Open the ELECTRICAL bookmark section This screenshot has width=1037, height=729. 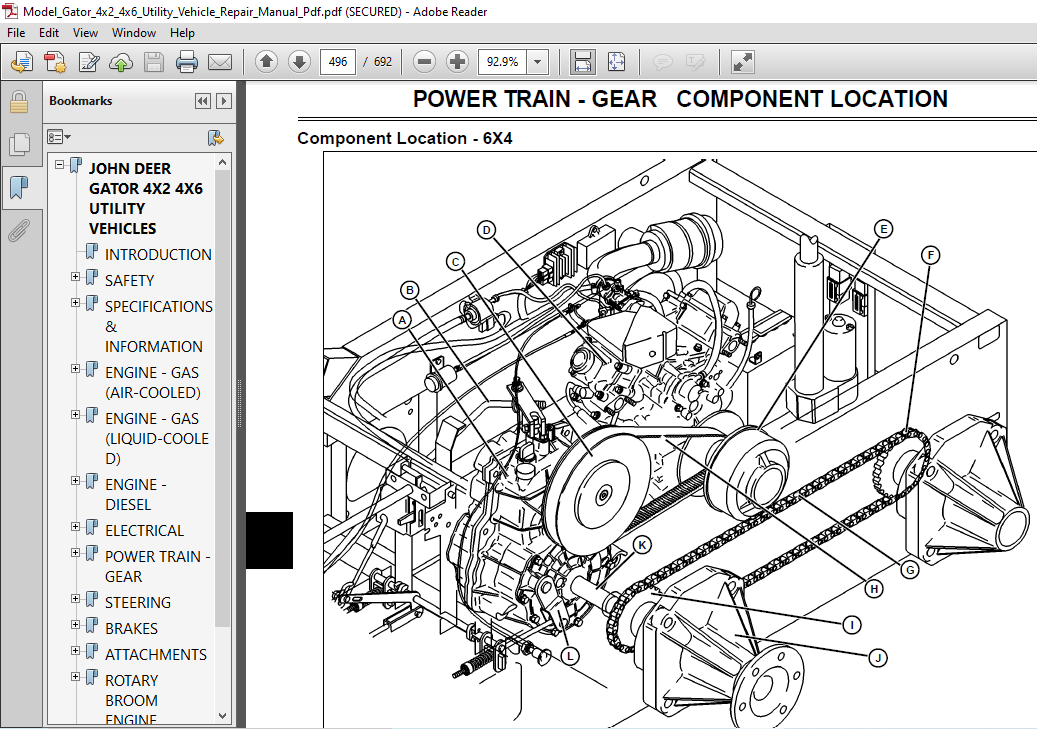(144, 531)
